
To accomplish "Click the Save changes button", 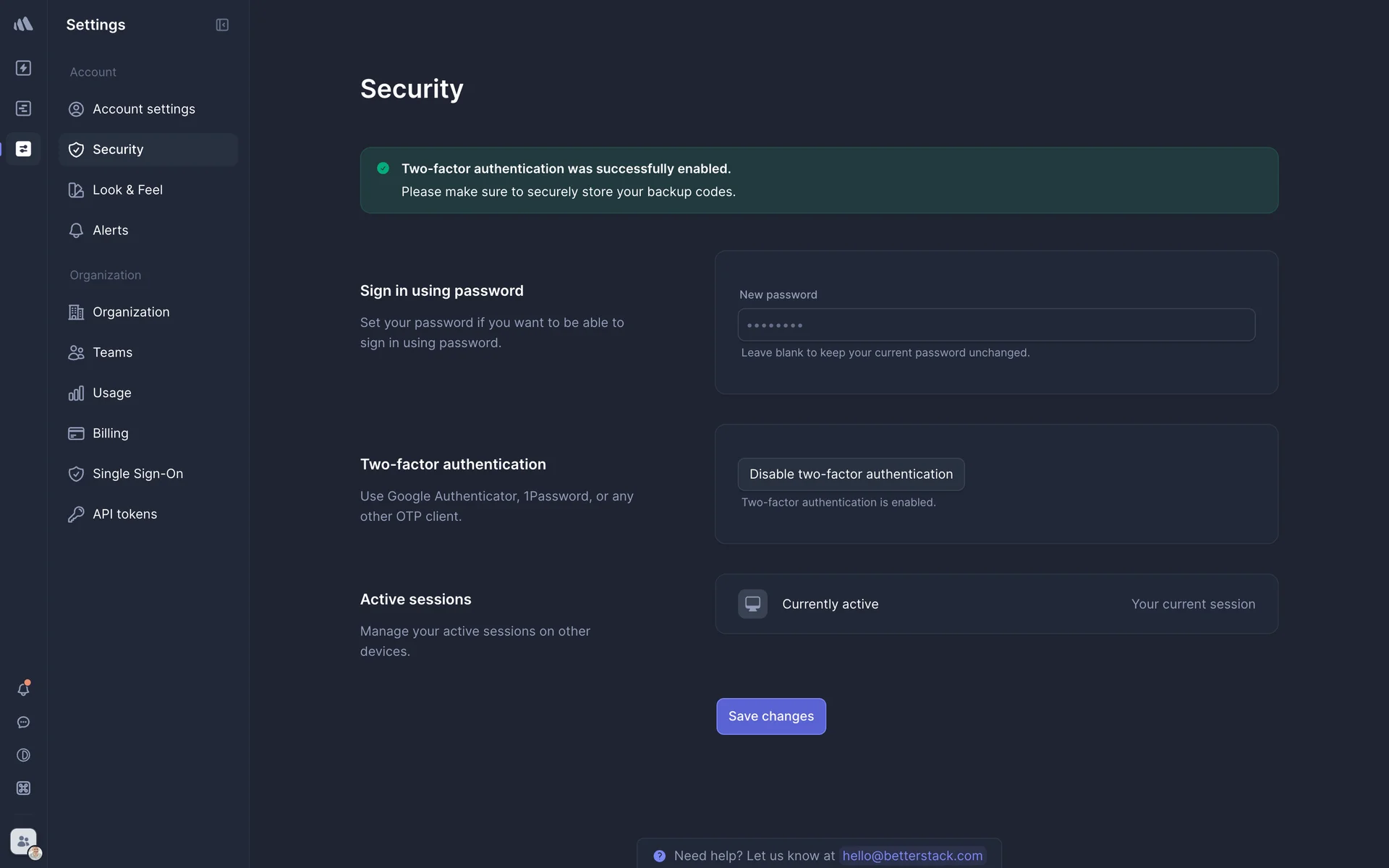I will [x=771, y=716].
